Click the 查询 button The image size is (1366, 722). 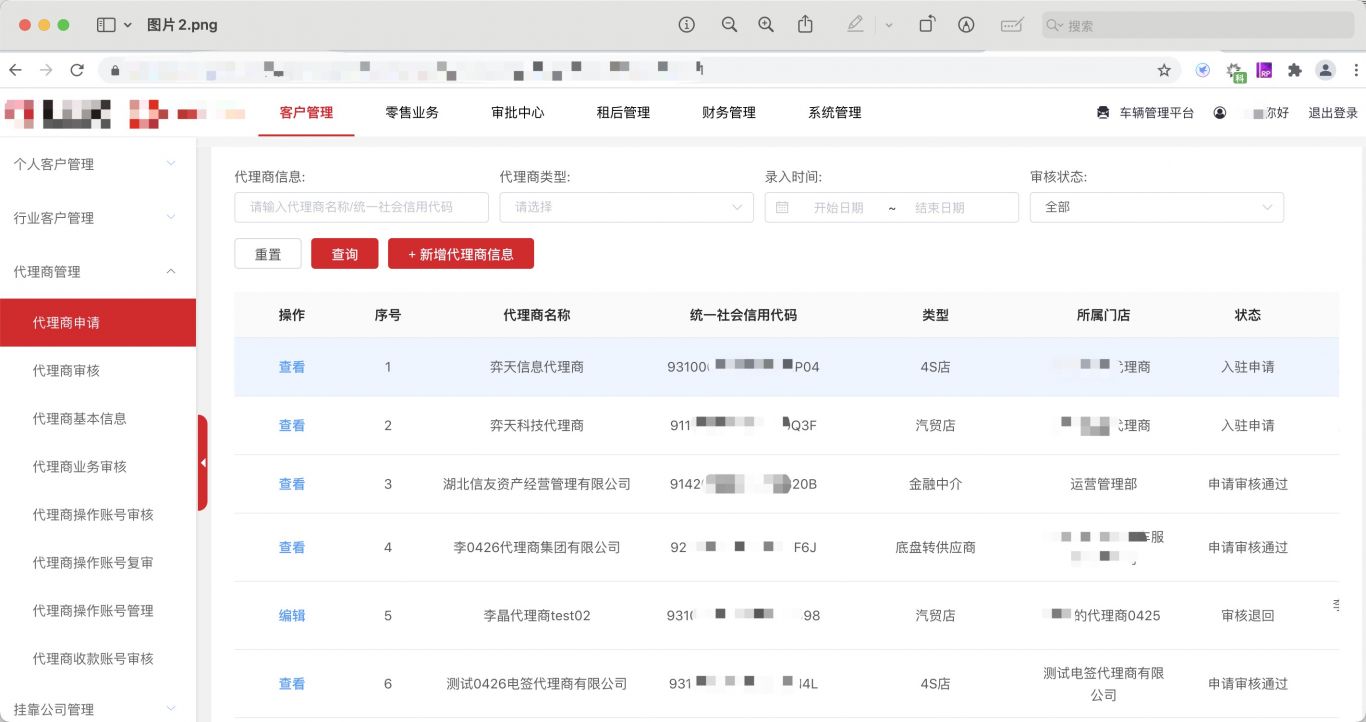(345, 254)
